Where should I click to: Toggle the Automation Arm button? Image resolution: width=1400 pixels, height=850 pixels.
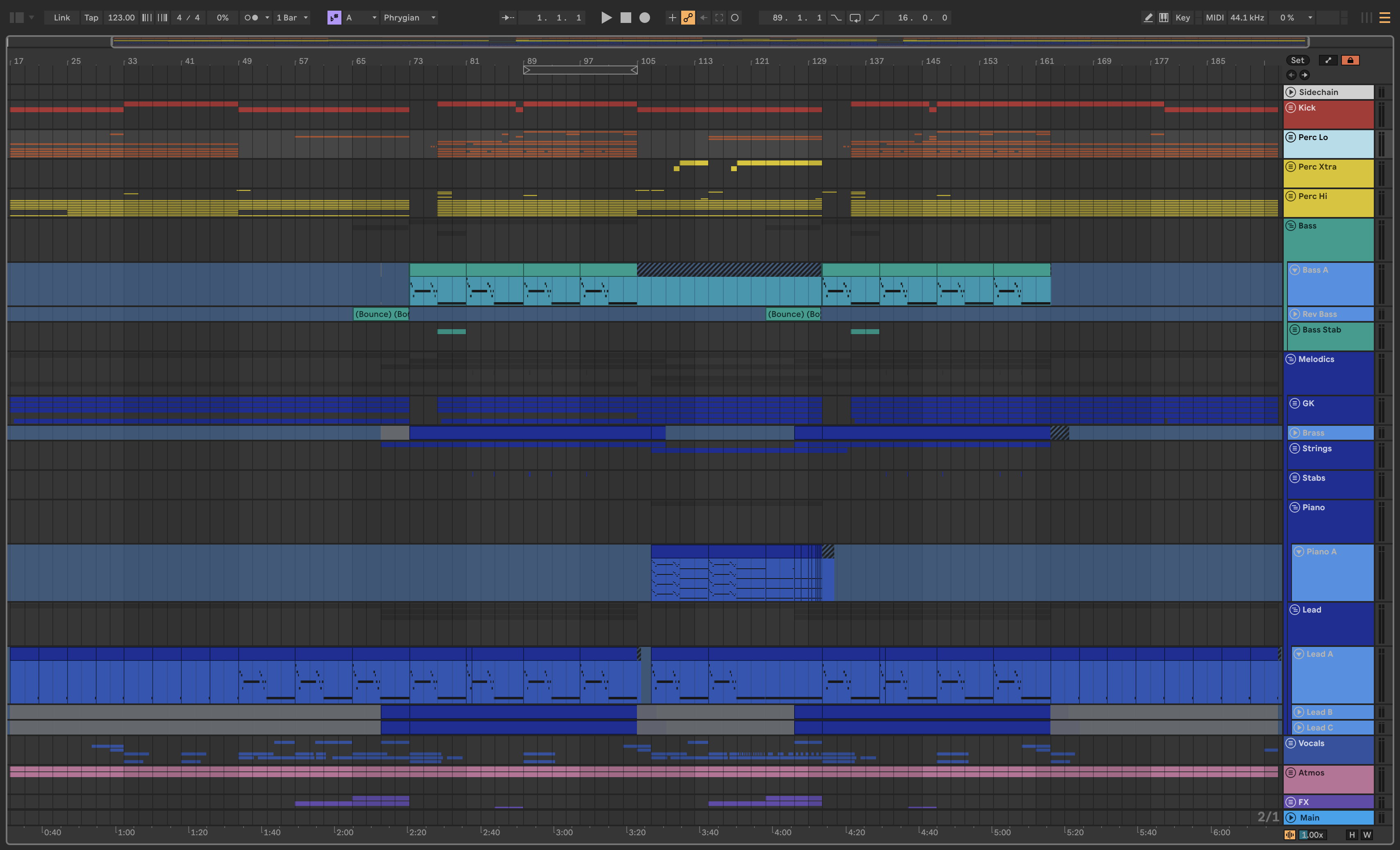[x=688, y=18]
